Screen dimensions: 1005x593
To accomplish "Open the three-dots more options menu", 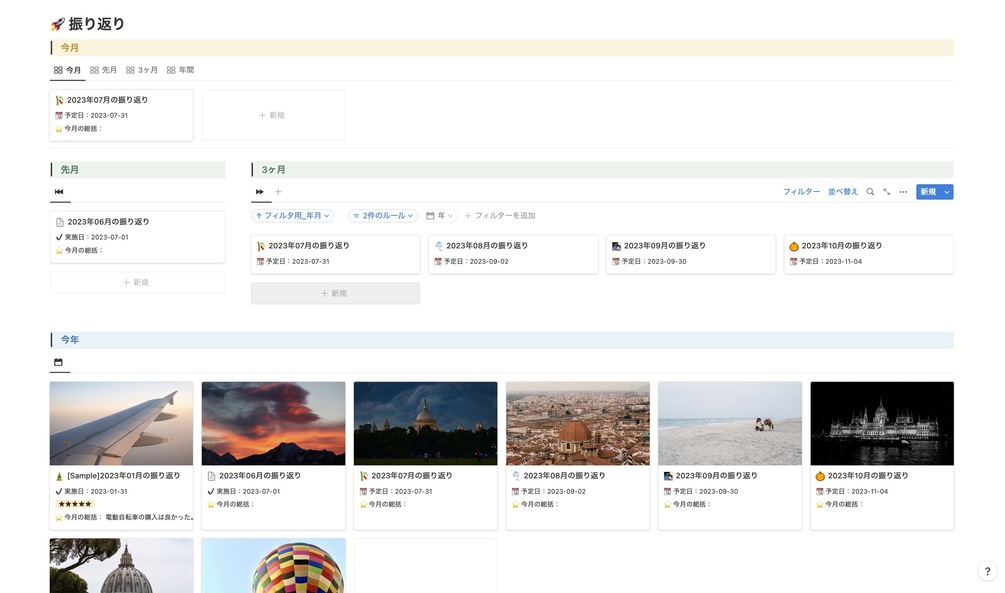I will tap(903, 192).
